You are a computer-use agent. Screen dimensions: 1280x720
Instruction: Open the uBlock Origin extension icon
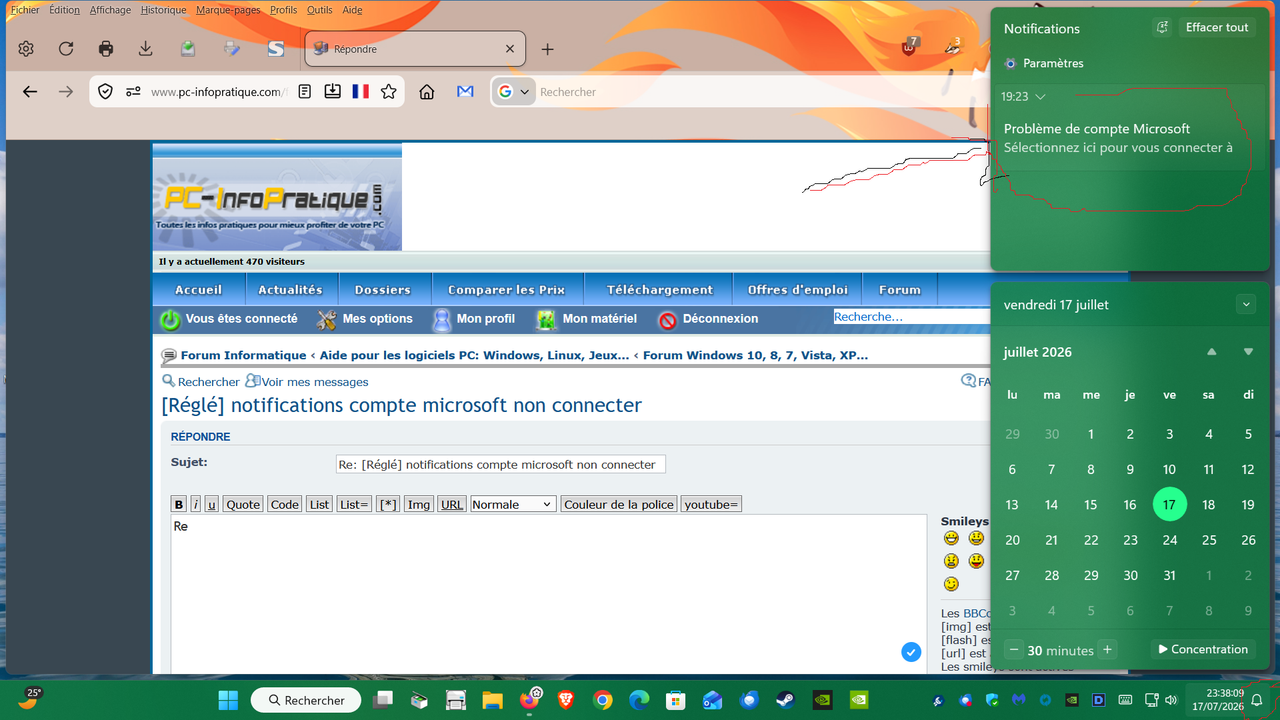coord(909,47)
